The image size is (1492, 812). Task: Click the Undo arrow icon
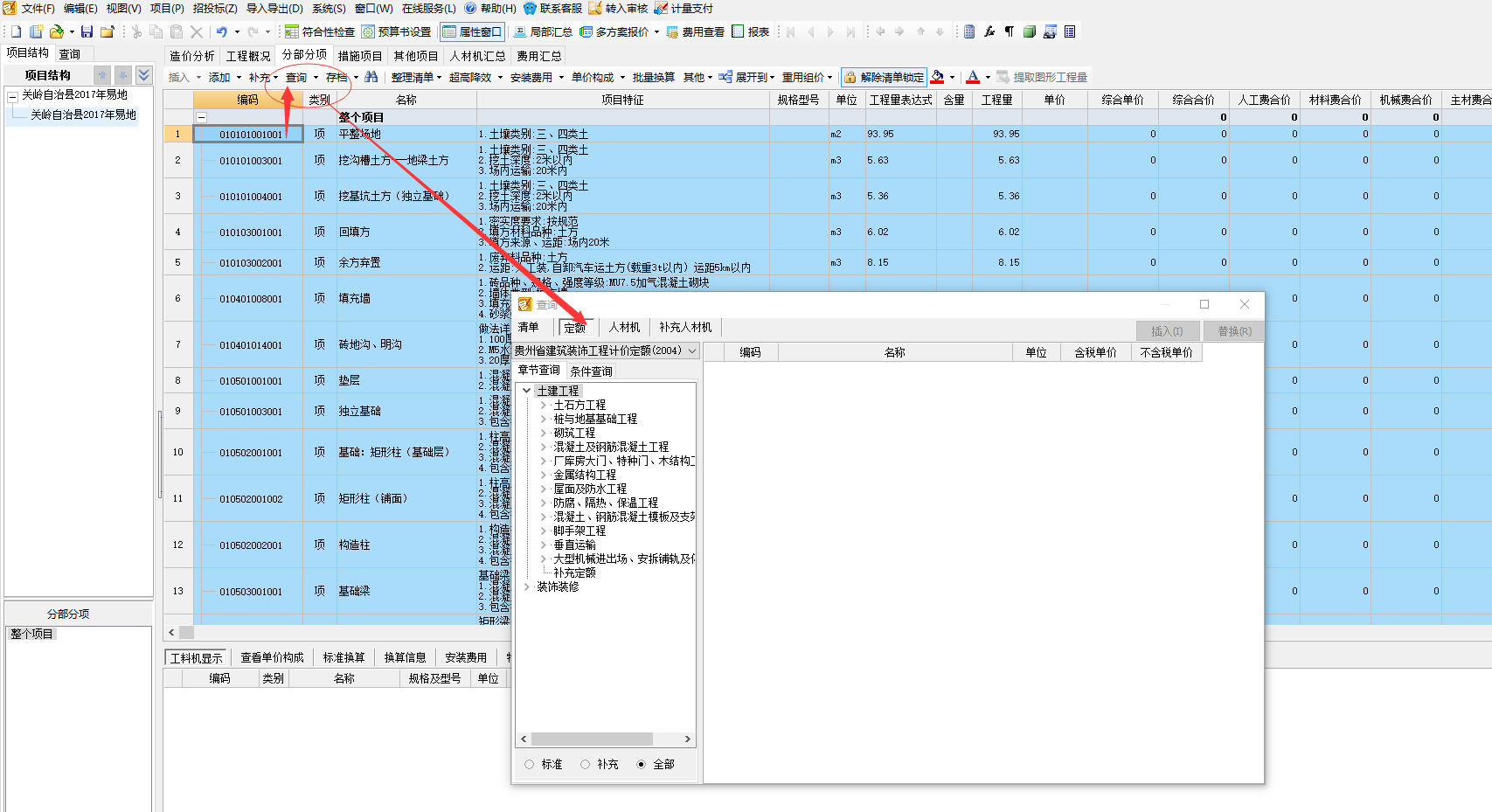[x=222, y=31]
